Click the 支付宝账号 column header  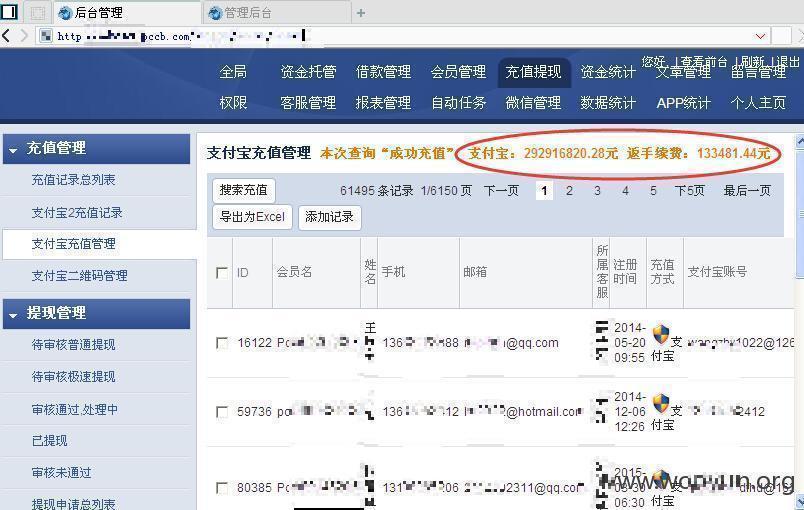point(717,272)
